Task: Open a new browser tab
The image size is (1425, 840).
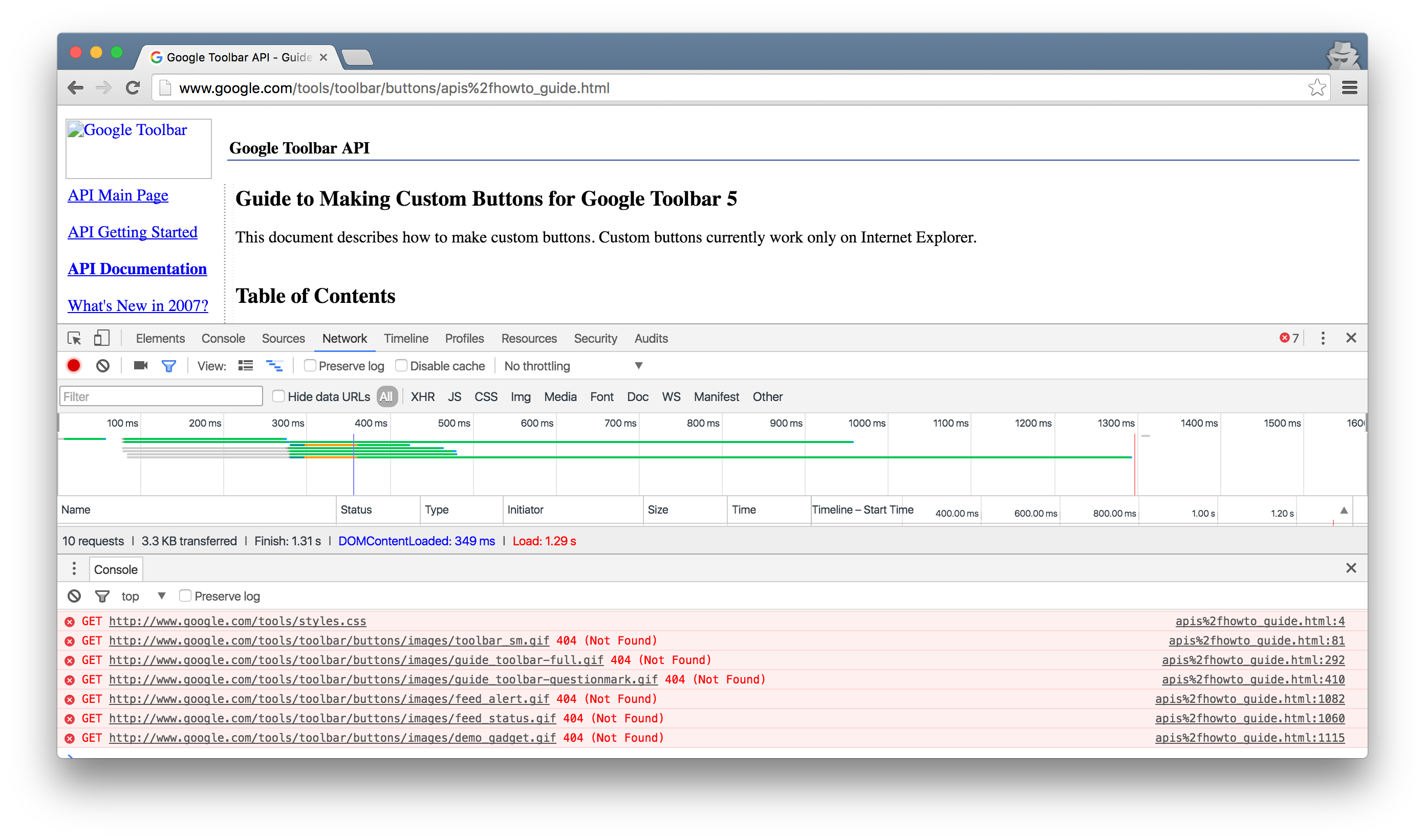Action: [357, 57]
